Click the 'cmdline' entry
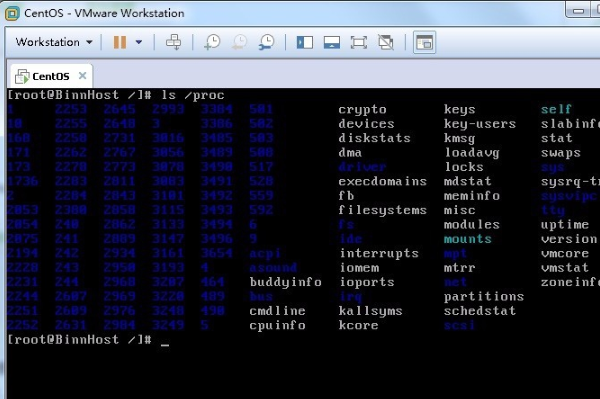 277,311
